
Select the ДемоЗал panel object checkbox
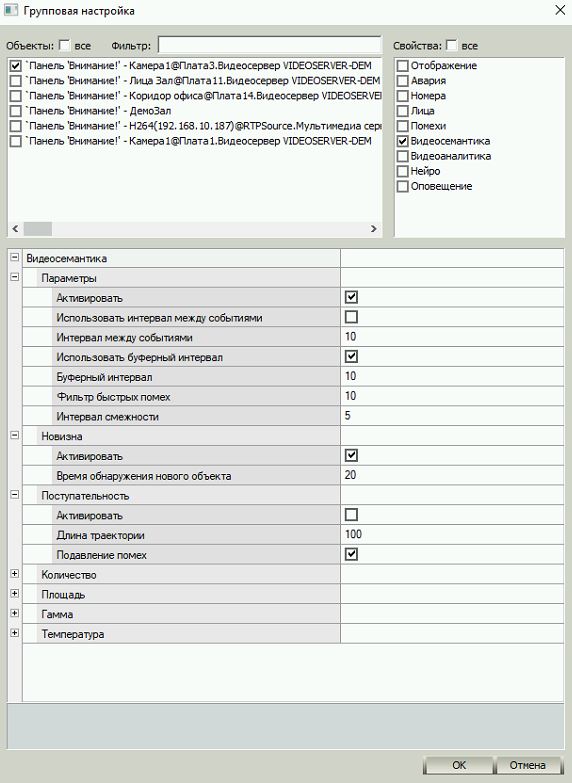click(x=16, y=111)
